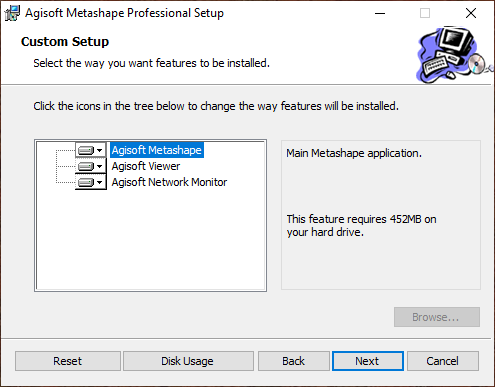Go Back to the previous step

(294, 361)
